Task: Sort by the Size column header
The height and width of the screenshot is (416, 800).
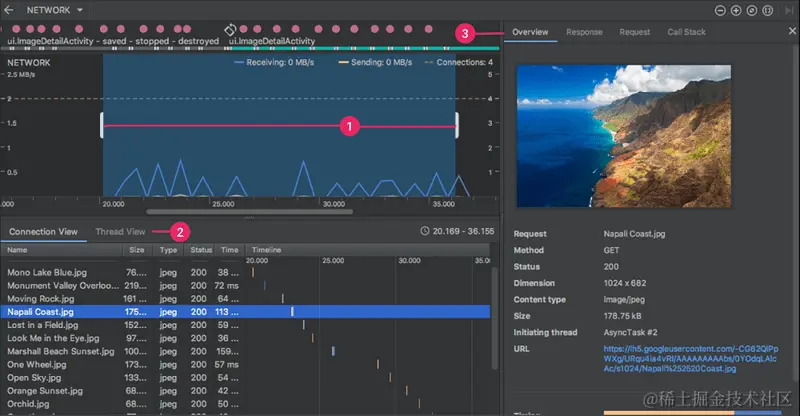Action: pyautogui.click(x=137, y=250)
